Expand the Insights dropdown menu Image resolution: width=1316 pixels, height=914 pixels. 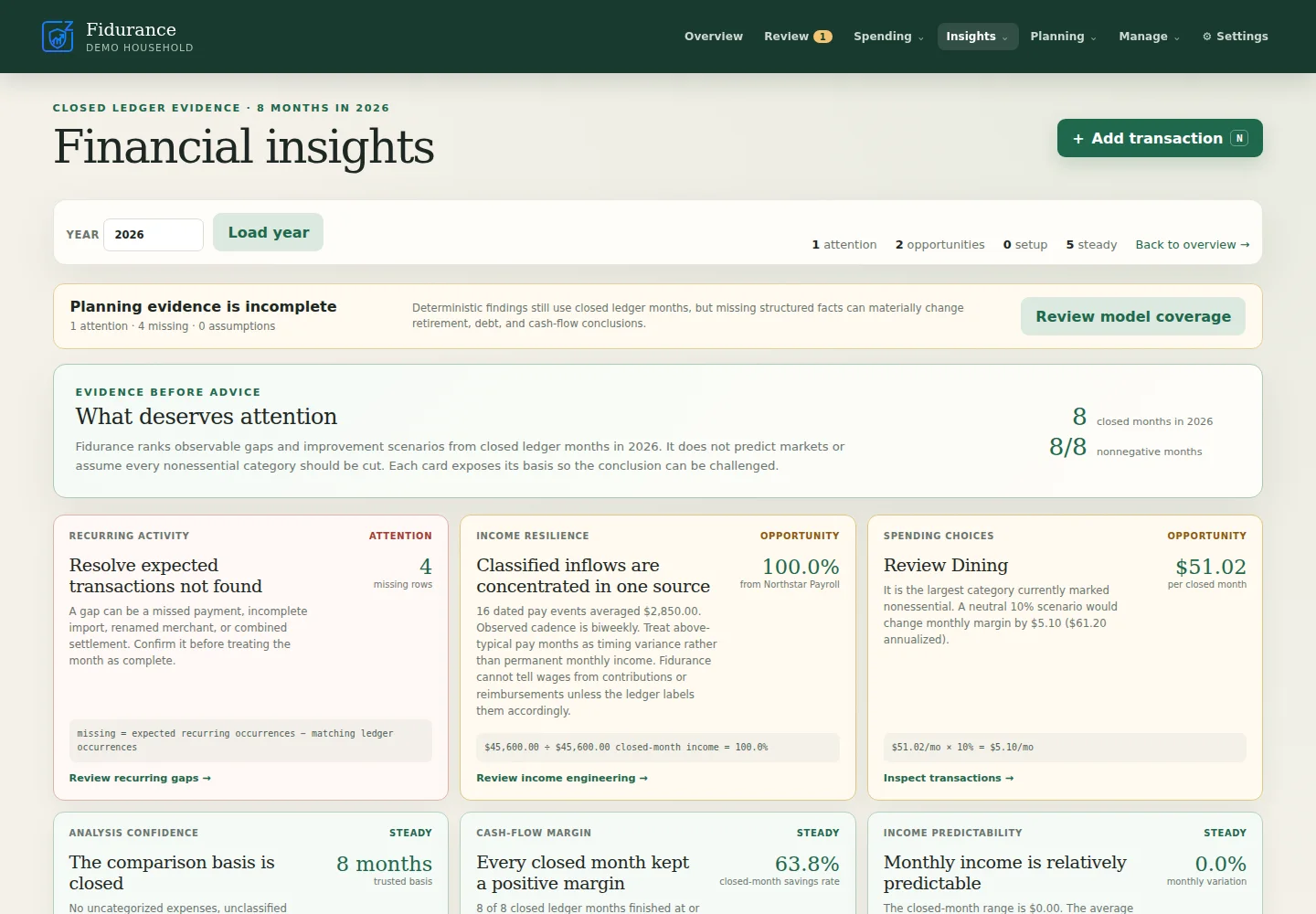(977, 37)
